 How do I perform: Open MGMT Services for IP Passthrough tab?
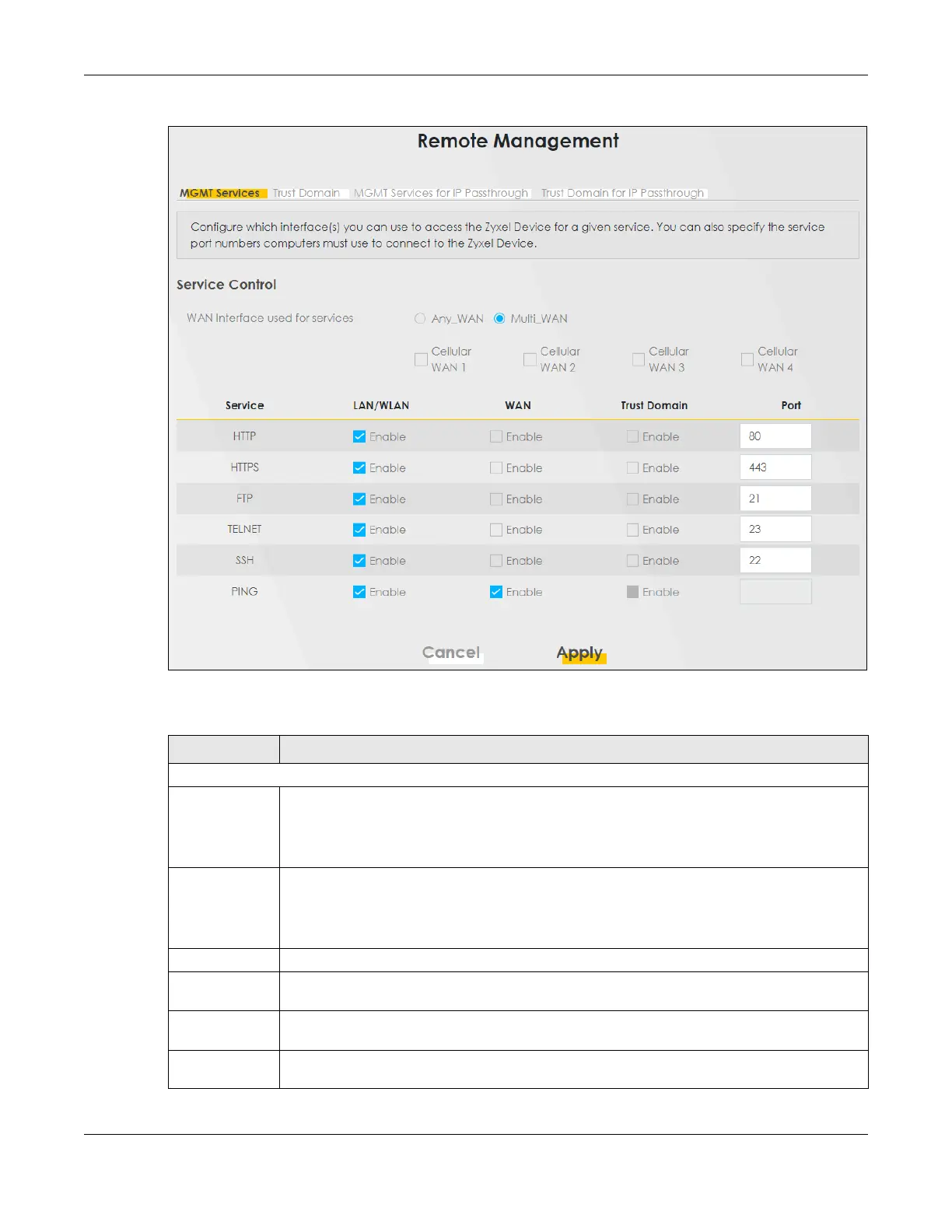point(441,193)
